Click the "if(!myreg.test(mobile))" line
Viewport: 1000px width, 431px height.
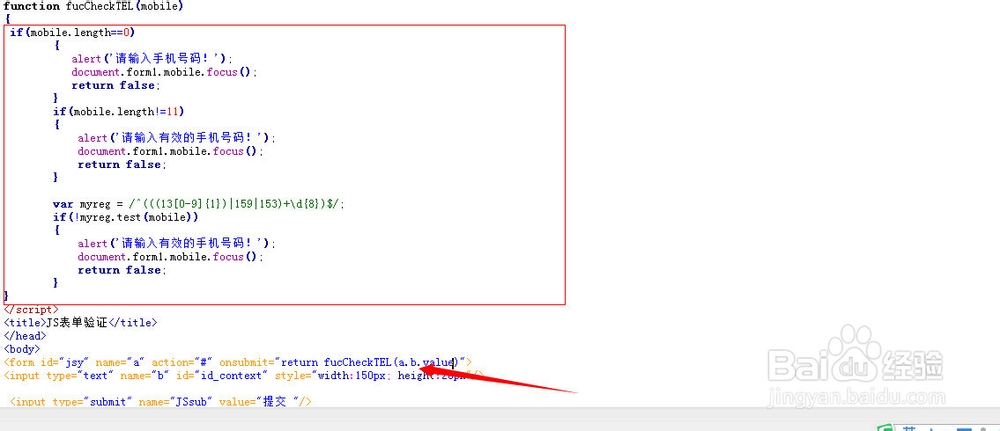(126, 217)
